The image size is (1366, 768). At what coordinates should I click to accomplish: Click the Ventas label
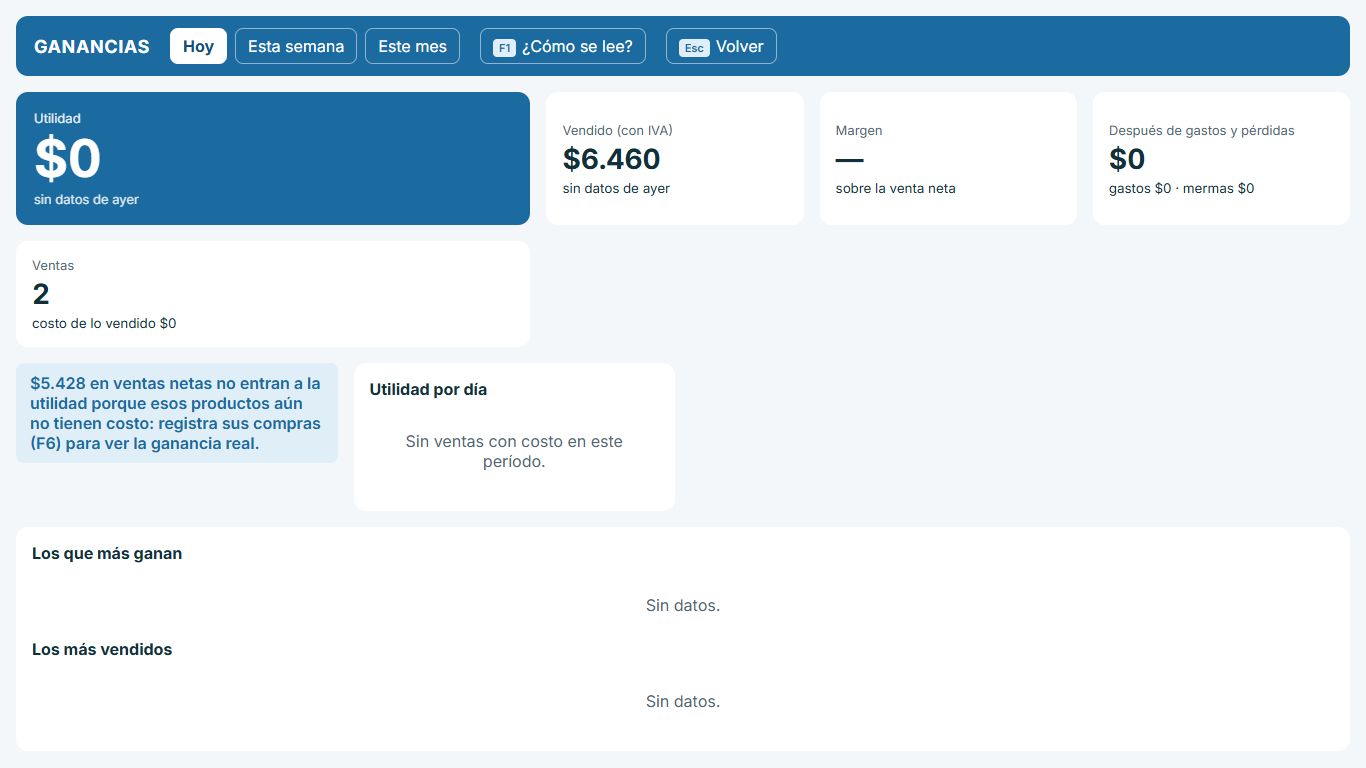[x=53, y=266]
